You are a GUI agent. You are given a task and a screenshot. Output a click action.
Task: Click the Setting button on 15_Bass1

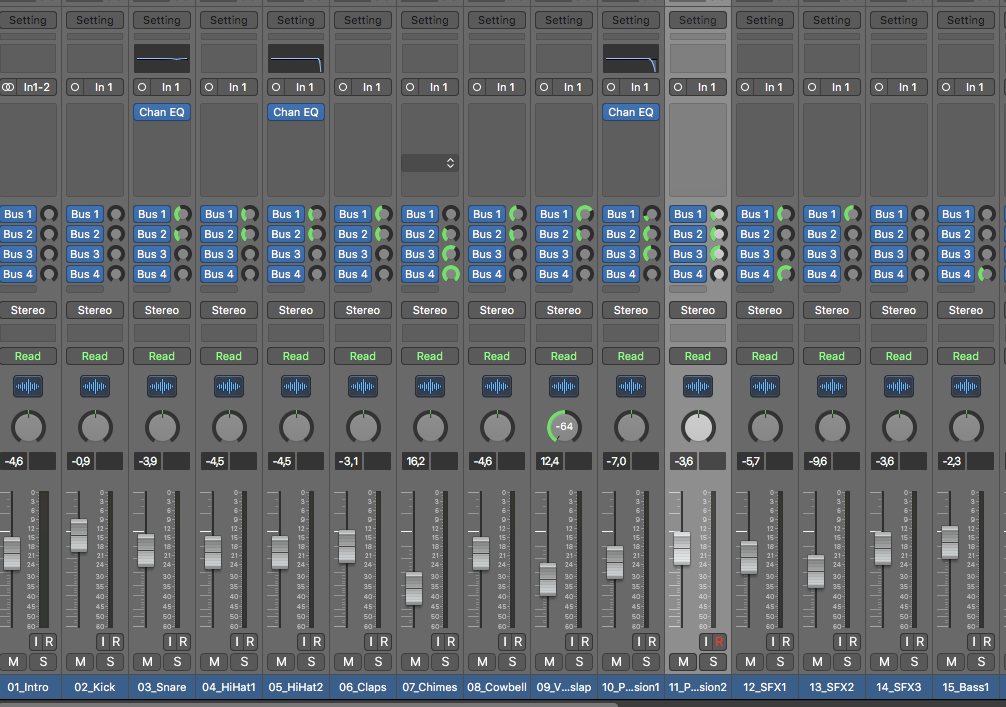(966, 20)
